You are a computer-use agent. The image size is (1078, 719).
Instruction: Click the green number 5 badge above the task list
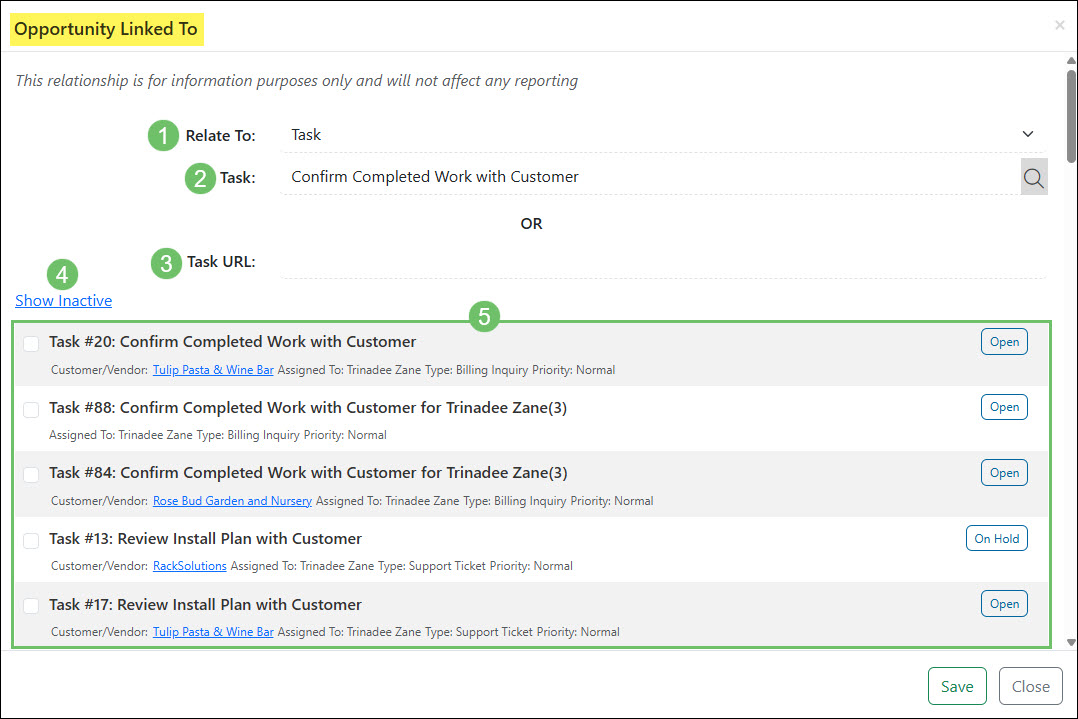click(485, 317)
